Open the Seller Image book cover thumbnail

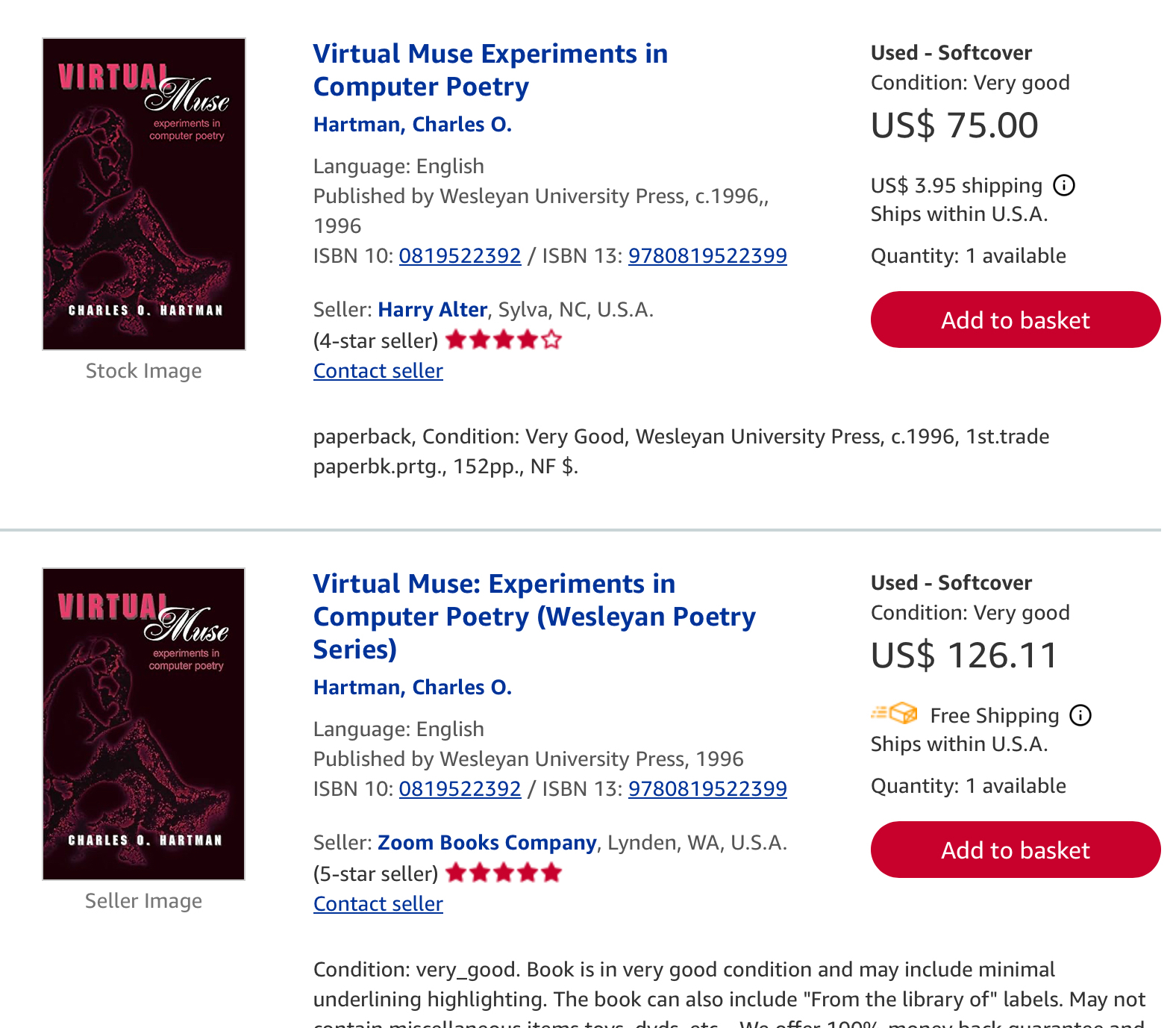click(x=144, y=724)
